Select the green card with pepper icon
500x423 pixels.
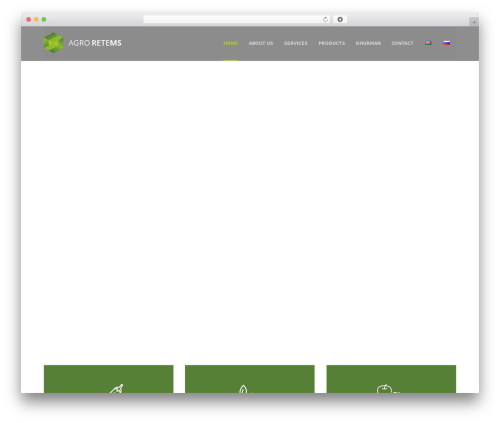tap(109, 379)
